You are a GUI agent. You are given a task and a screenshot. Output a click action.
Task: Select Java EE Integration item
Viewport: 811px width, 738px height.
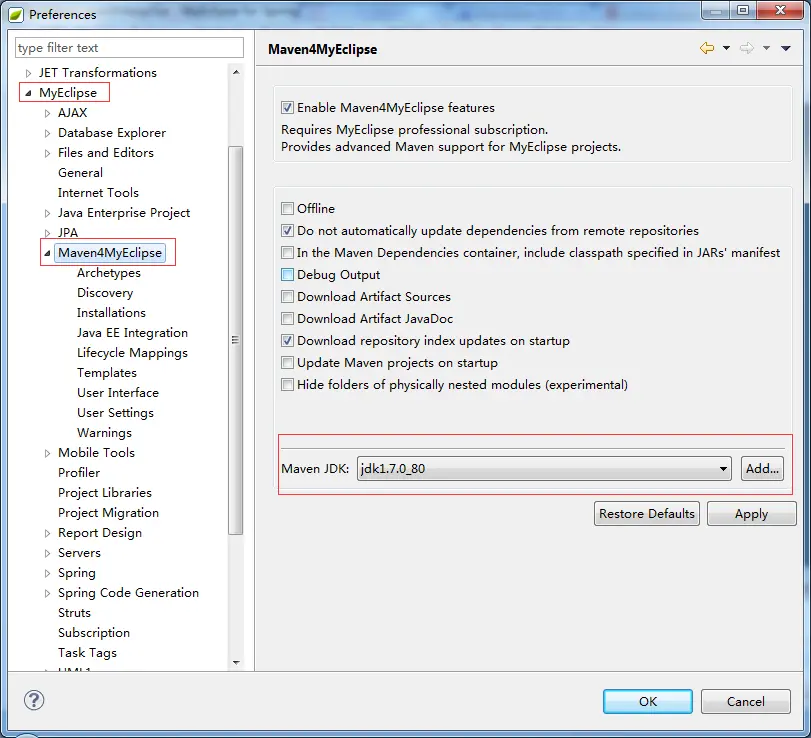[132, 333]
